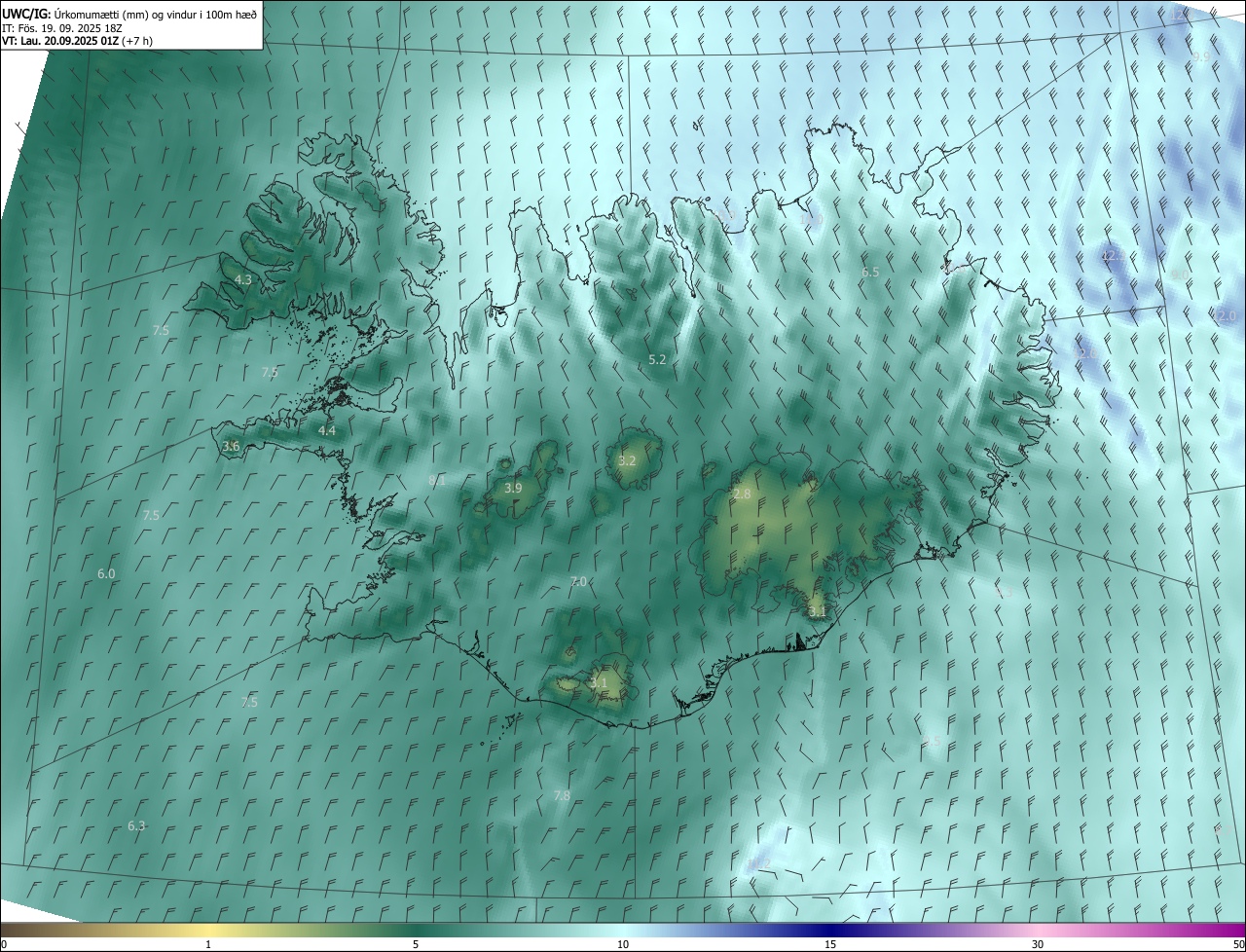Click the 4.4 value on the map
The image size is (1246, 952).
click(x=327, y=430)
